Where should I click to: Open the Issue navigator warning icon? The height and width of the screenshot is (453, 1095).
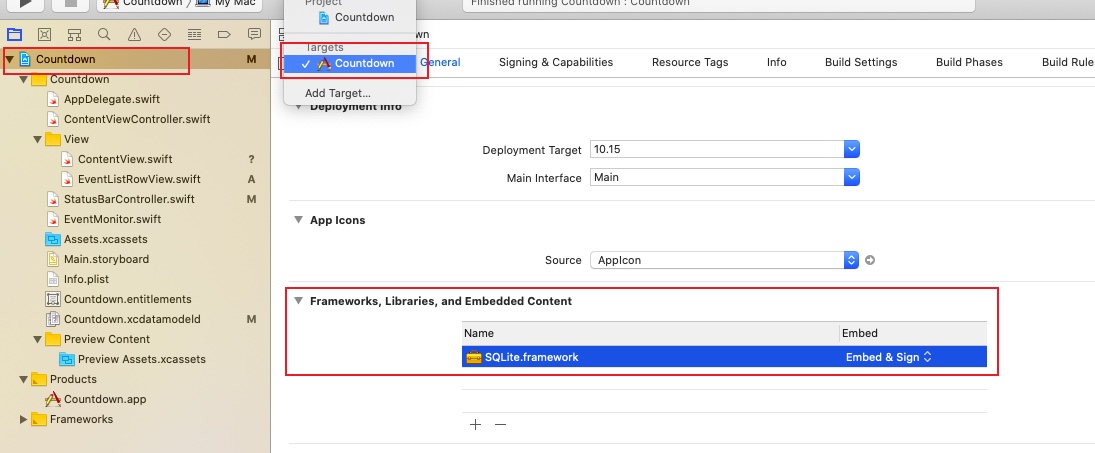pos(134,34)
